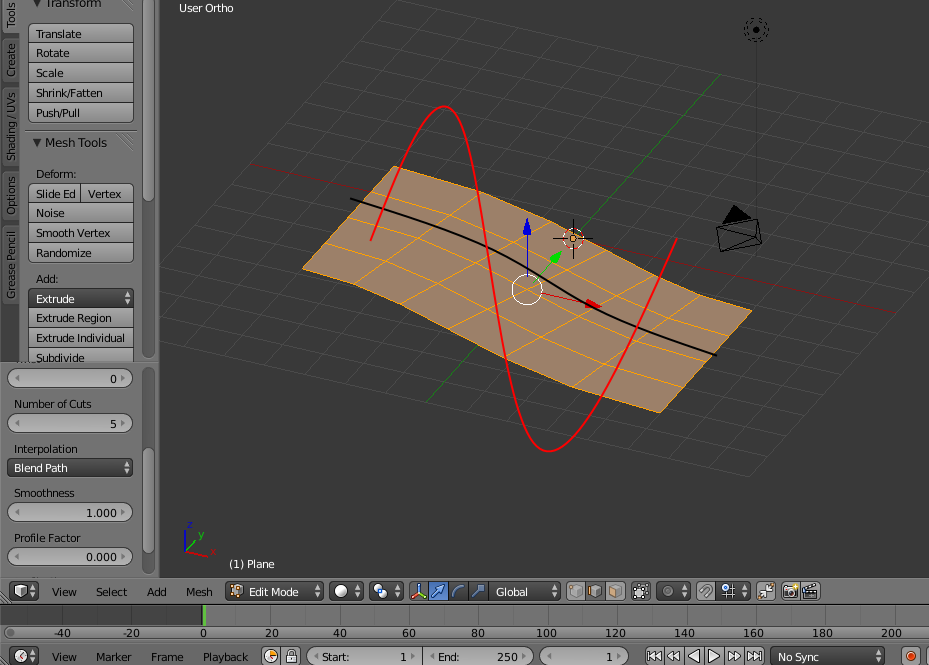Click the OpenGL render animation clapper icon
The width and height of the screenshot is (929, 665).
[x=811, y=591]
